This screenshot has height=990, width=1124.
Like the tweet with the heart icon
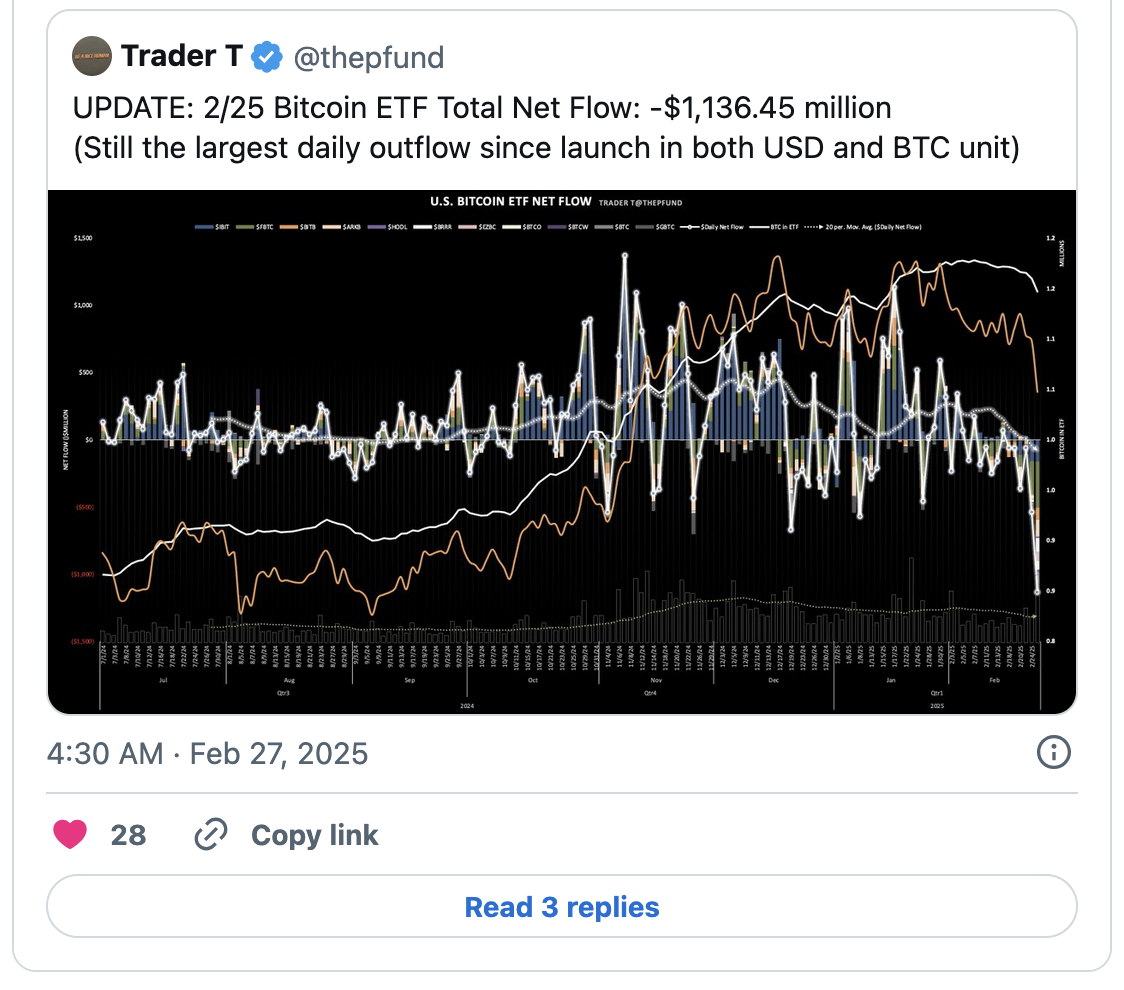[x=70, y=835]
